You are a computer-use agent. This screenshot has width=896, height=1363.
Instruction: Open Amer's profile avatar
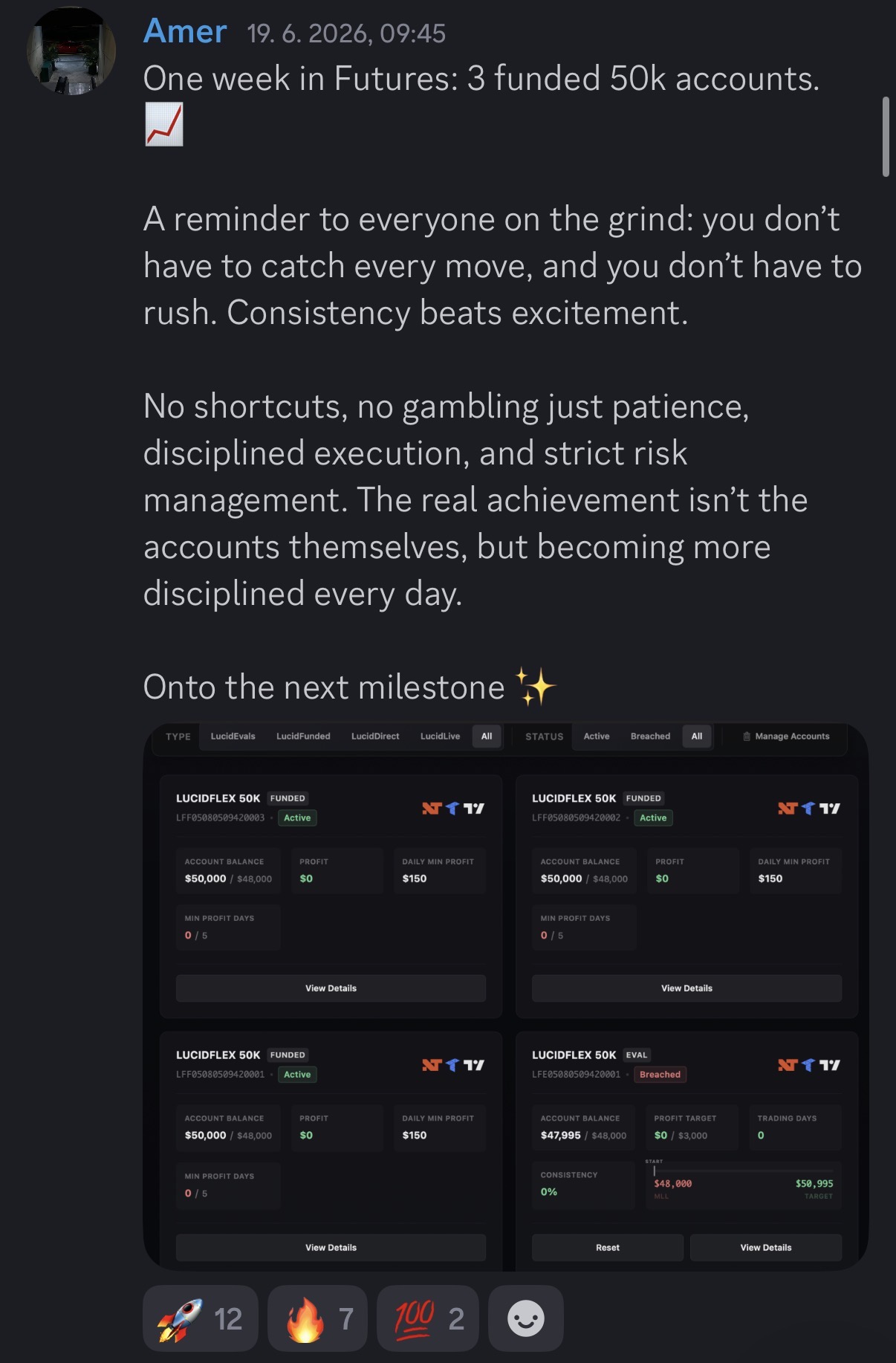point(71,51)
